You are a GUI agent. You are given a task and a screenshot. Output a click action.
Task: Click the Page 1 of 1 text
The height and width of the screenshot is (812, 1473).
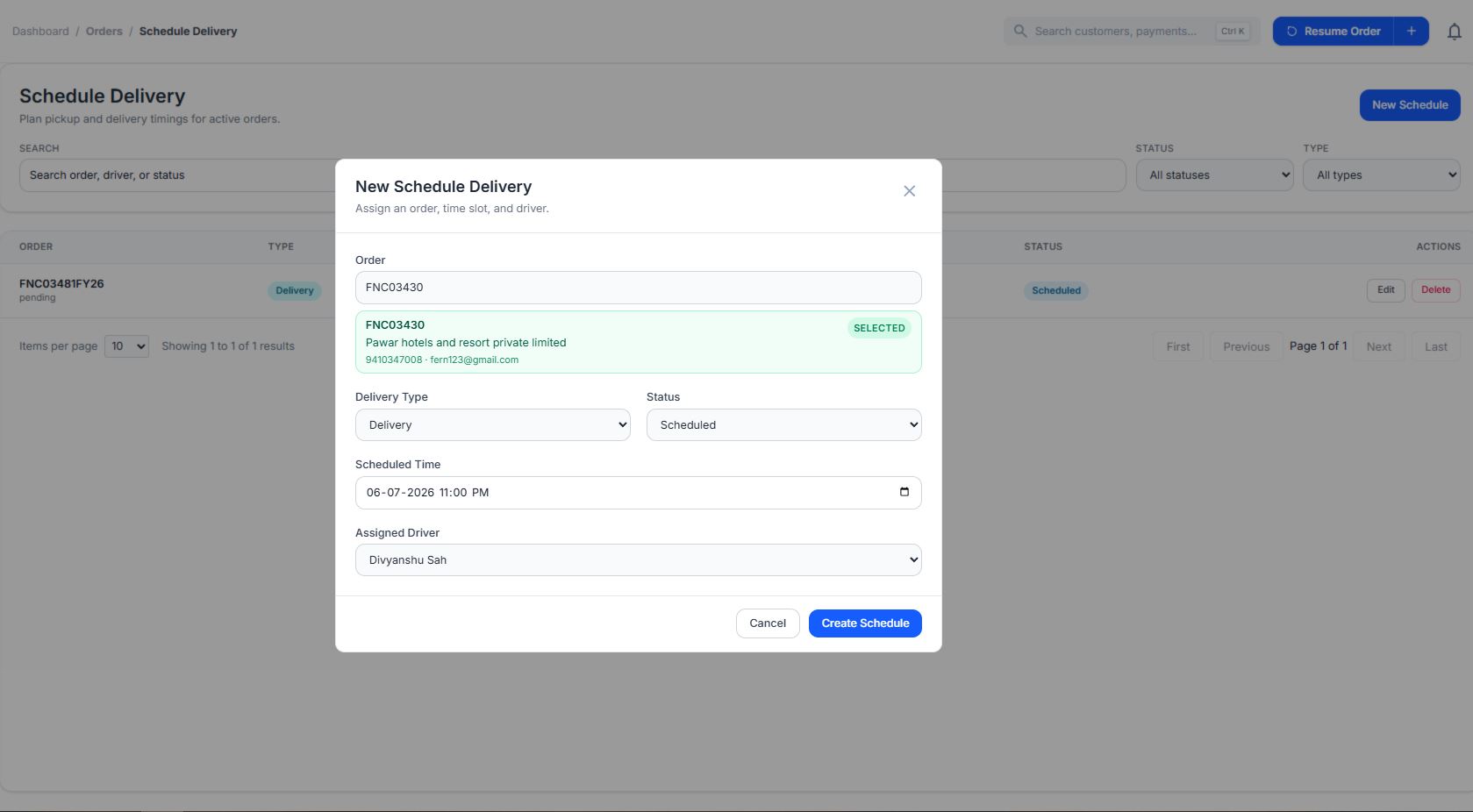click(x=1318, y=346)
